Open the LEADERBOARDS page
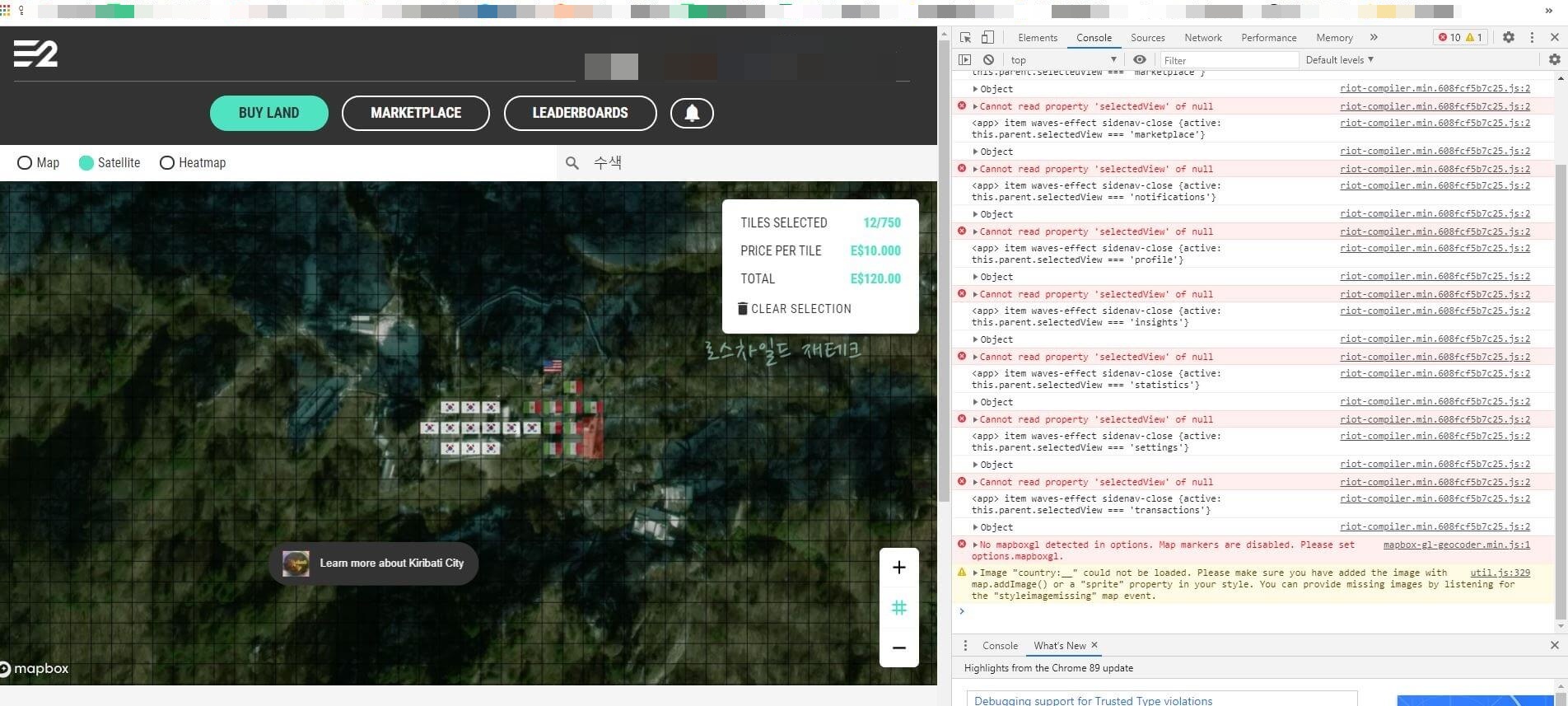1568x706 pixels. point(580,113)
